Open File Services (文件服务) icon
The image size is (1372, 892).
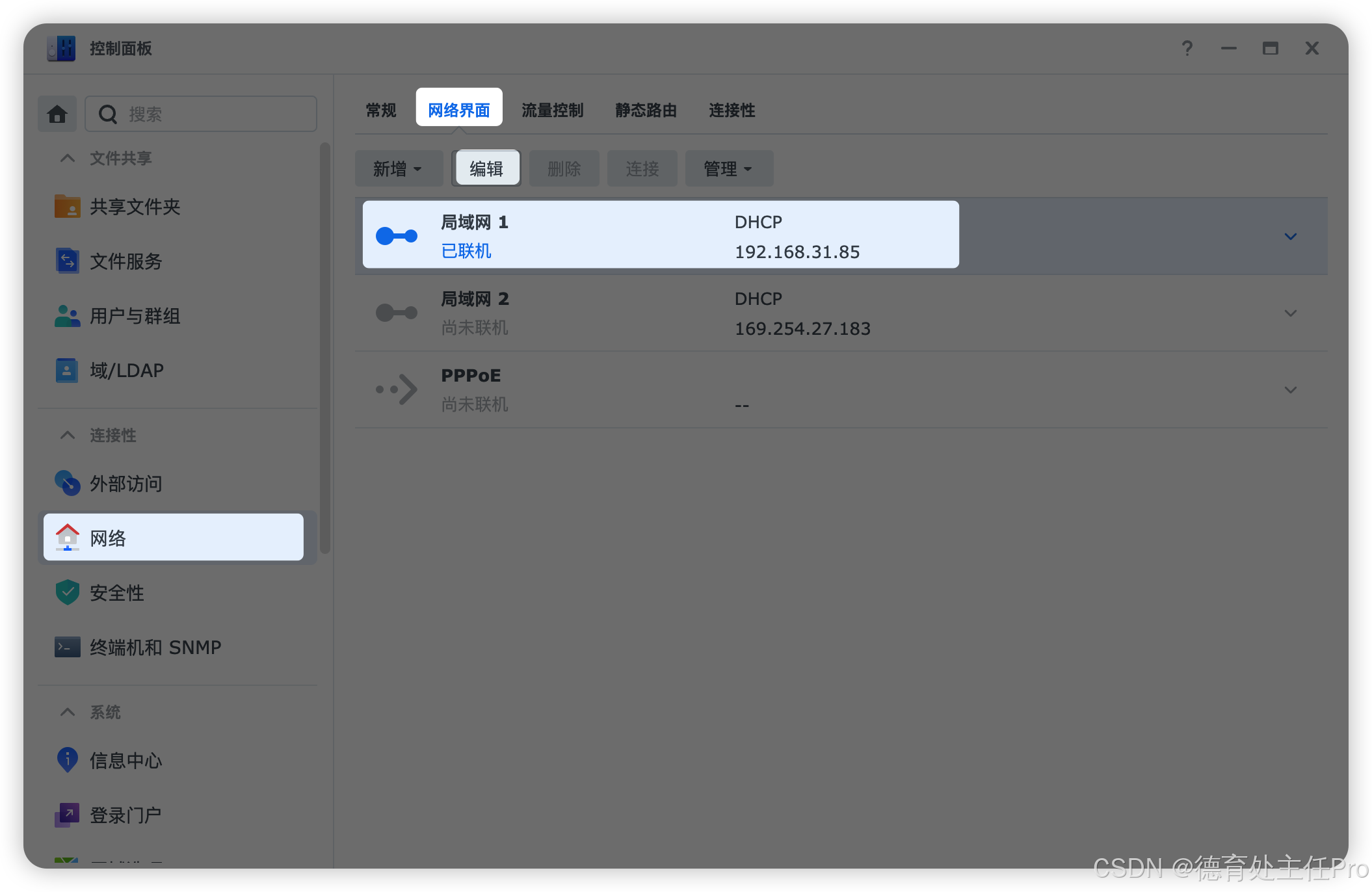67,261
